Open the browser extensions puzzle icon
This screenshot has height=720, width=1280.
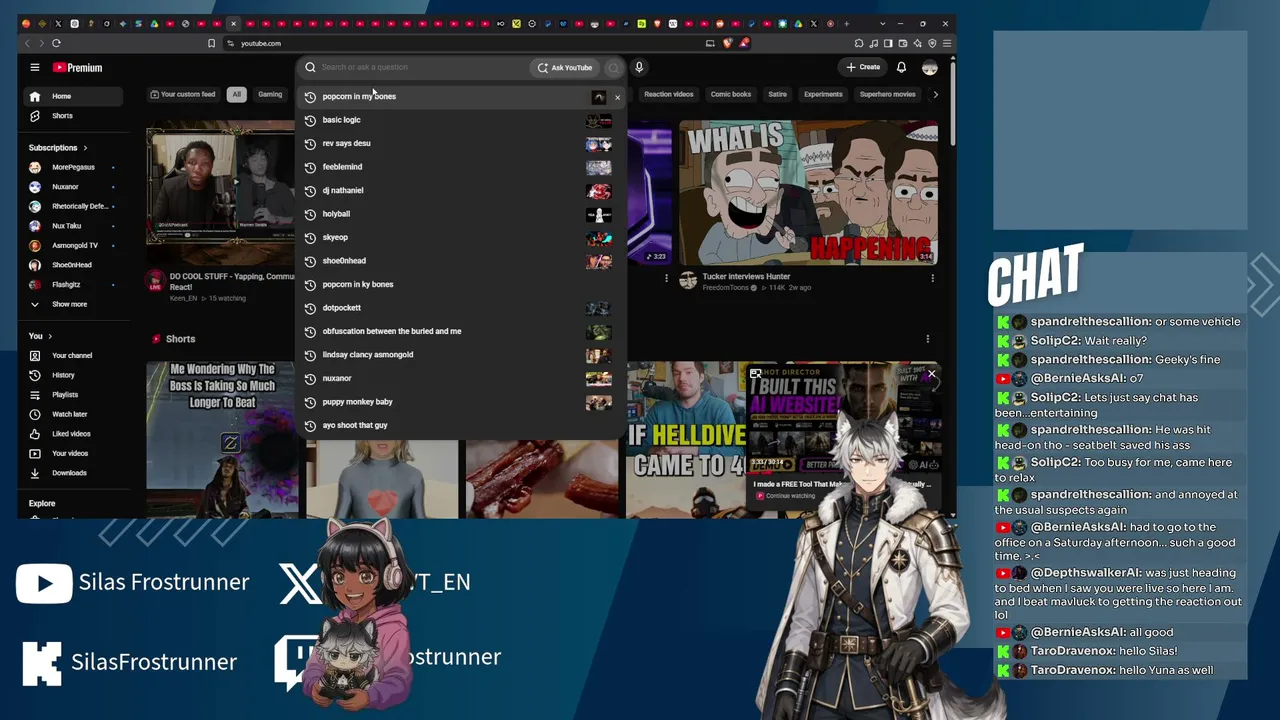click(x=859, y=43)
